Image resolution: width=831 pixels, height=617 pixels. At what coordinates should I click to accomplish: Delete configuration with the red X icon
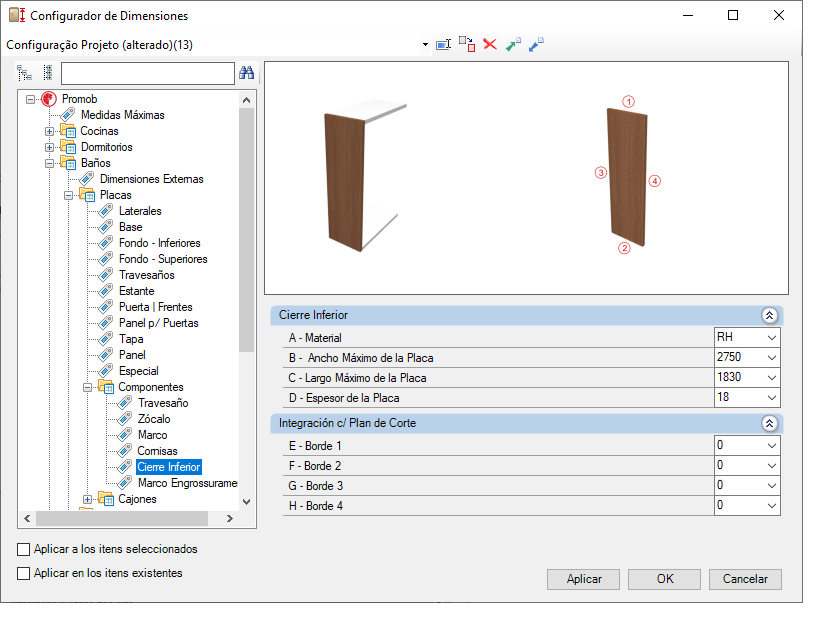pos(490,45)
